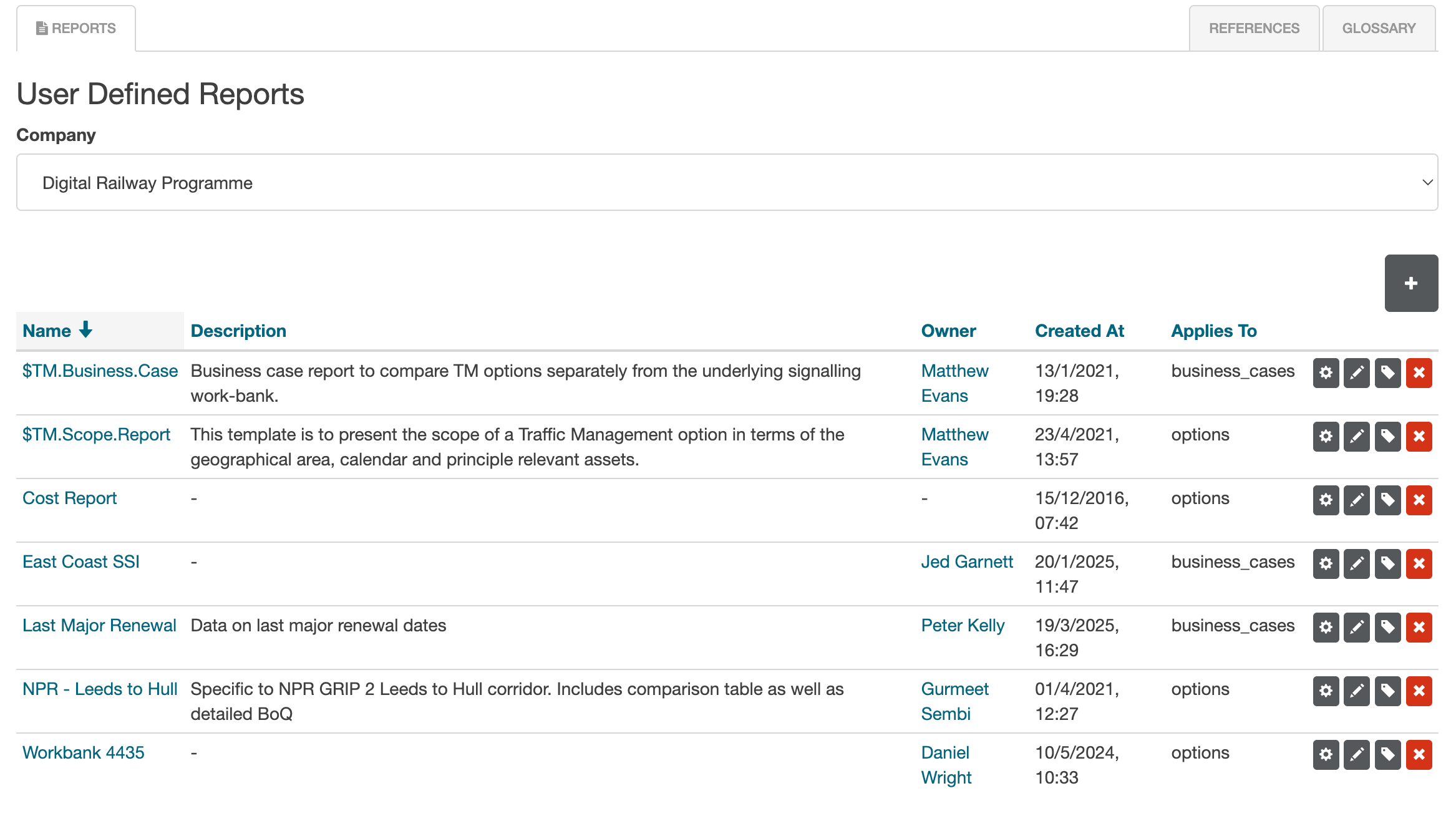This screenshot has width=1456, height=816.
Task: Switch to the References tab
Action: coord(1253,28)
